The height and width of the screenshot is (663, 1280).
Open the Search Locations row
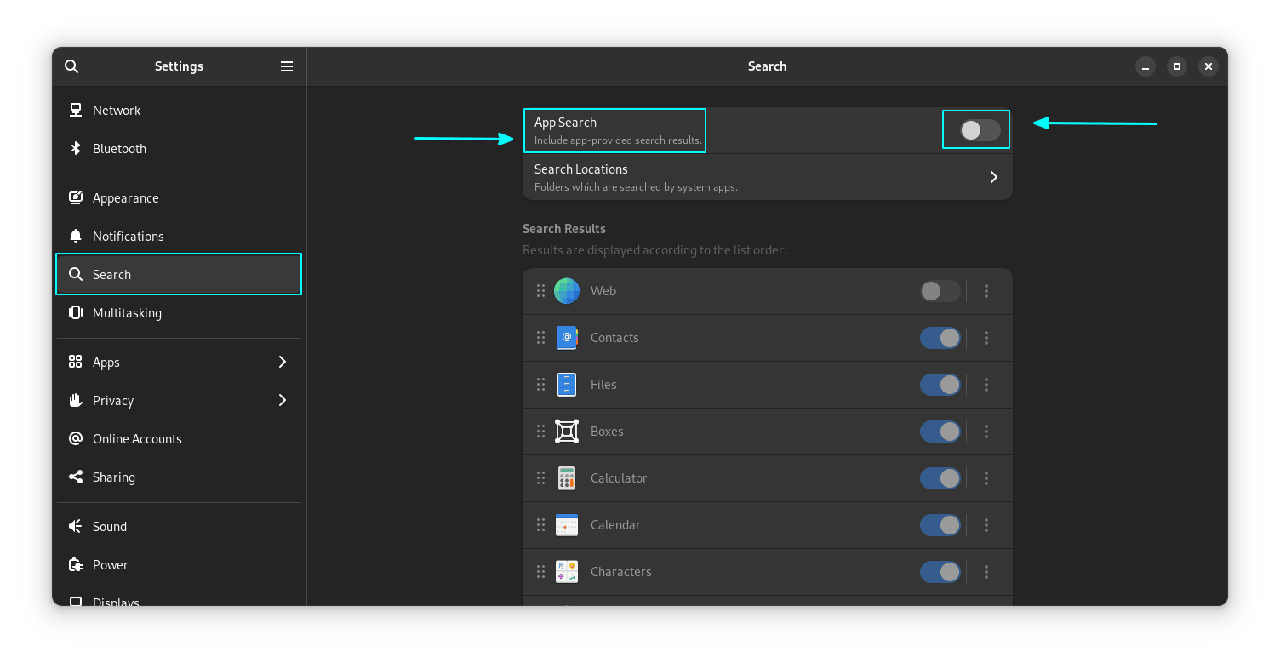click(x=767, y=177)
